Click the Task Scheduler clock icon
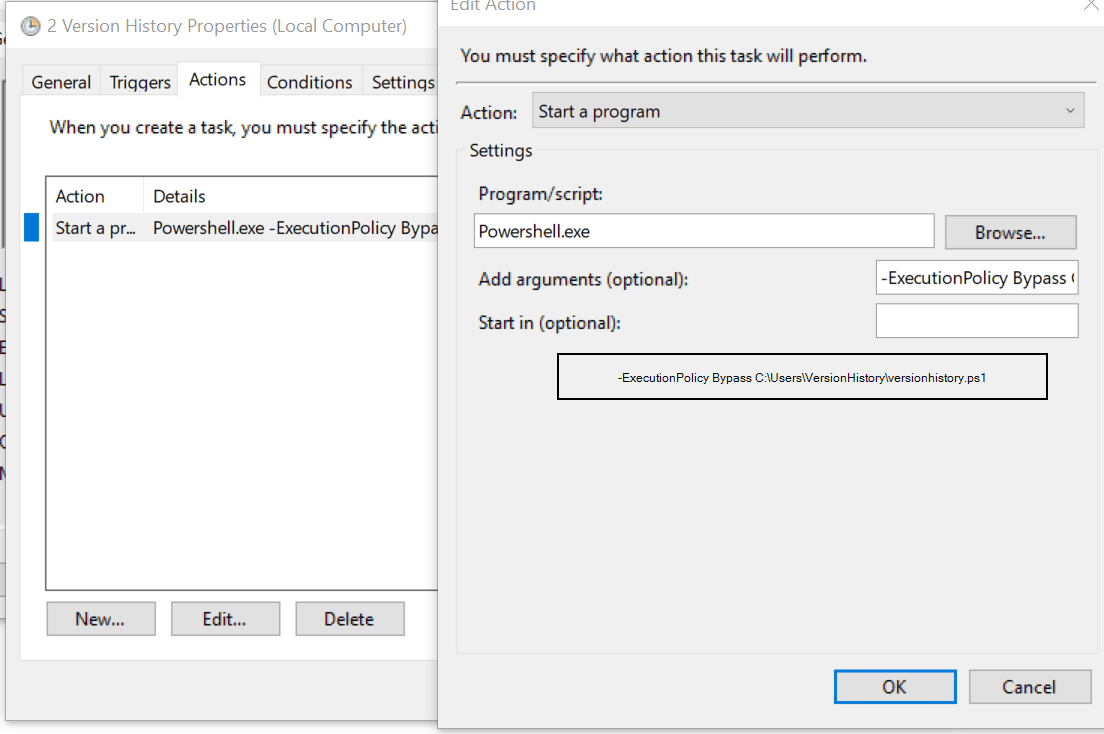Screen dimensions: 1104x734 click(x=29, y=26)
